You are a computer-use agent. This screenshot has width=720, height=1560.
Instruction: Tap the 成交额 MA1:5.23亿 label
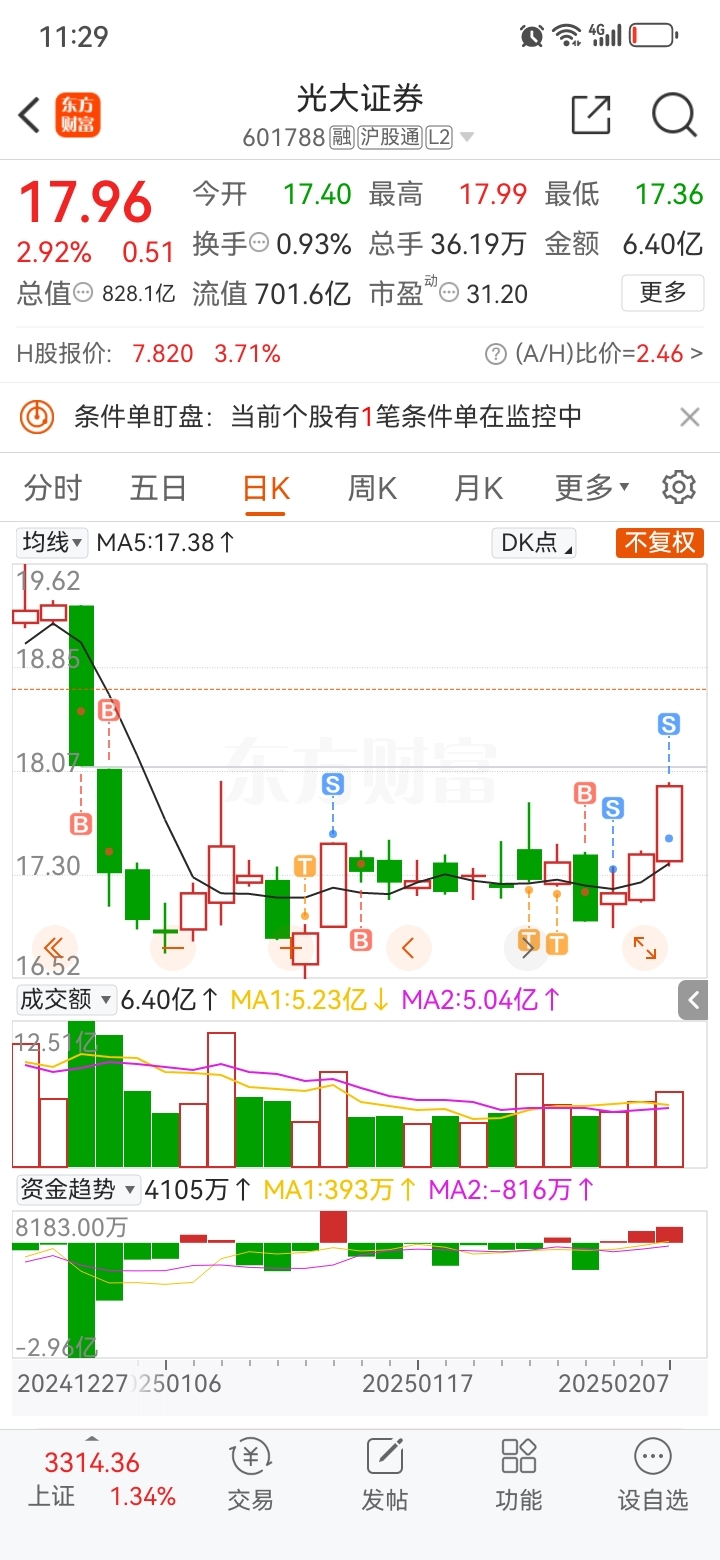310,998
